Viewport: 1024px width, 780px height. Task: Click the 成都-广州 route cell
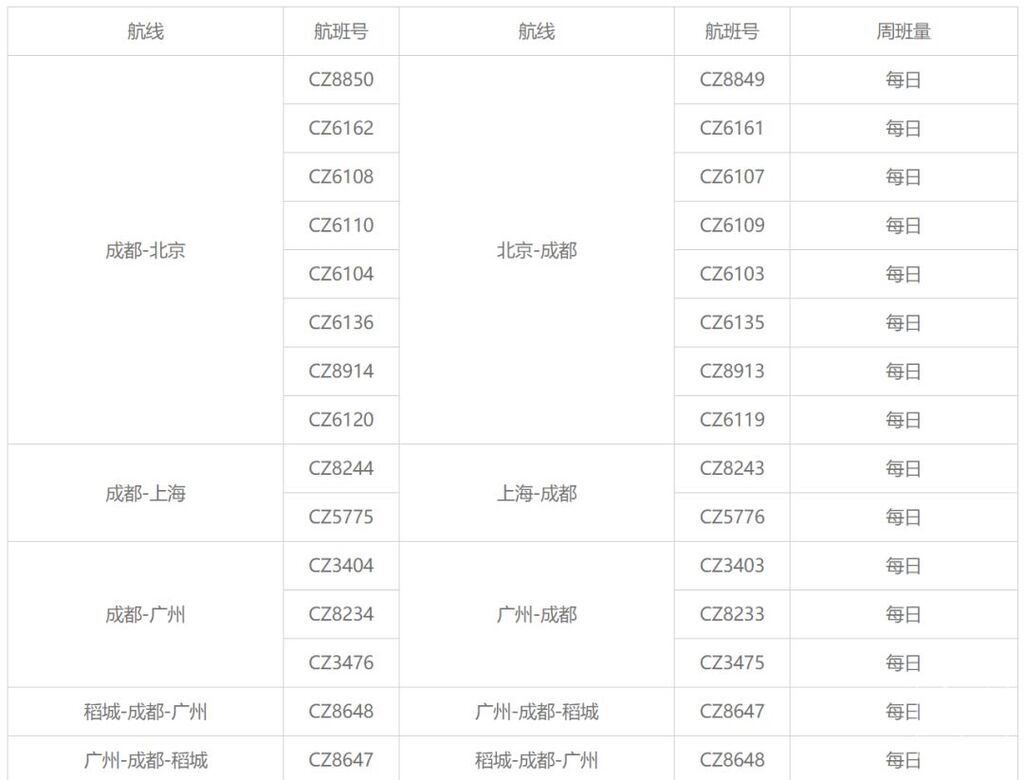pyautogui.click(x=145, y=614)
